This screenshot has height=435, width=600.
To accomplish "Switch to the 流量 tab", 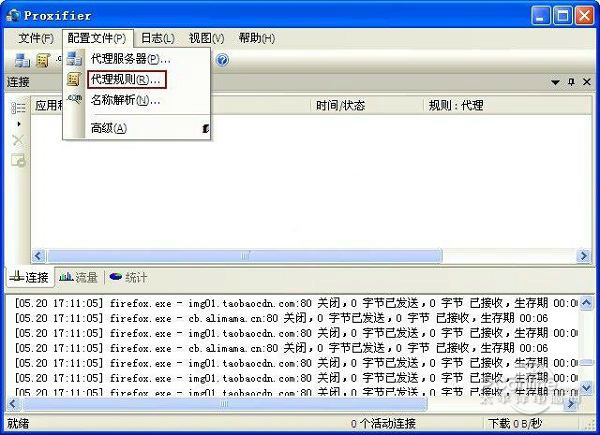I will (x=79, y=277).
